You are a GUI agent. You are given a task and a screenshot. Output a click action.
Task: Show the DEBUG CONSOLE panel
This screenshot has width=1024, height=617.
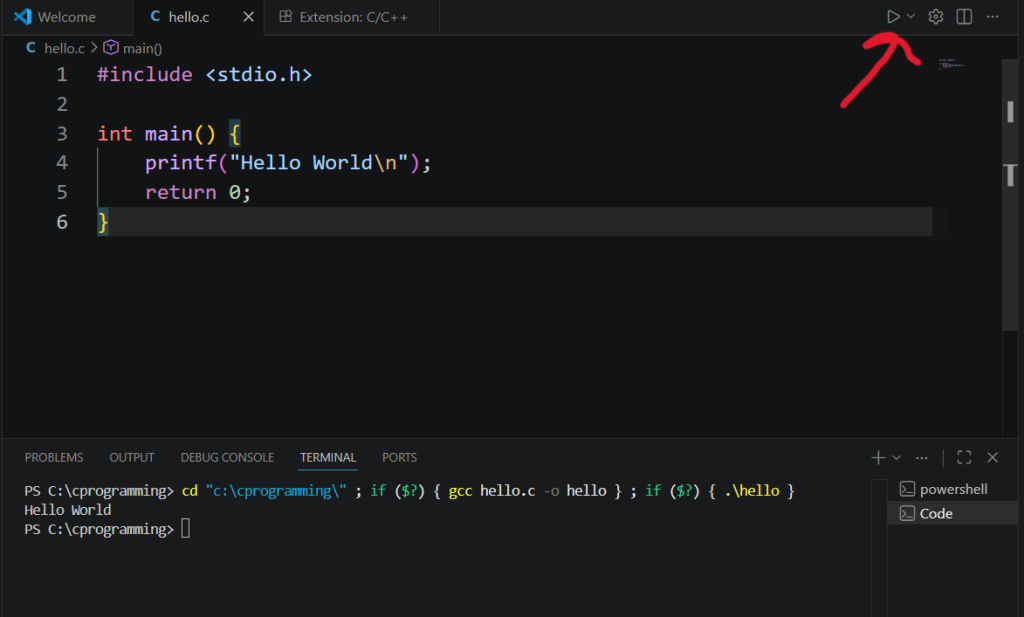point(227,457)
